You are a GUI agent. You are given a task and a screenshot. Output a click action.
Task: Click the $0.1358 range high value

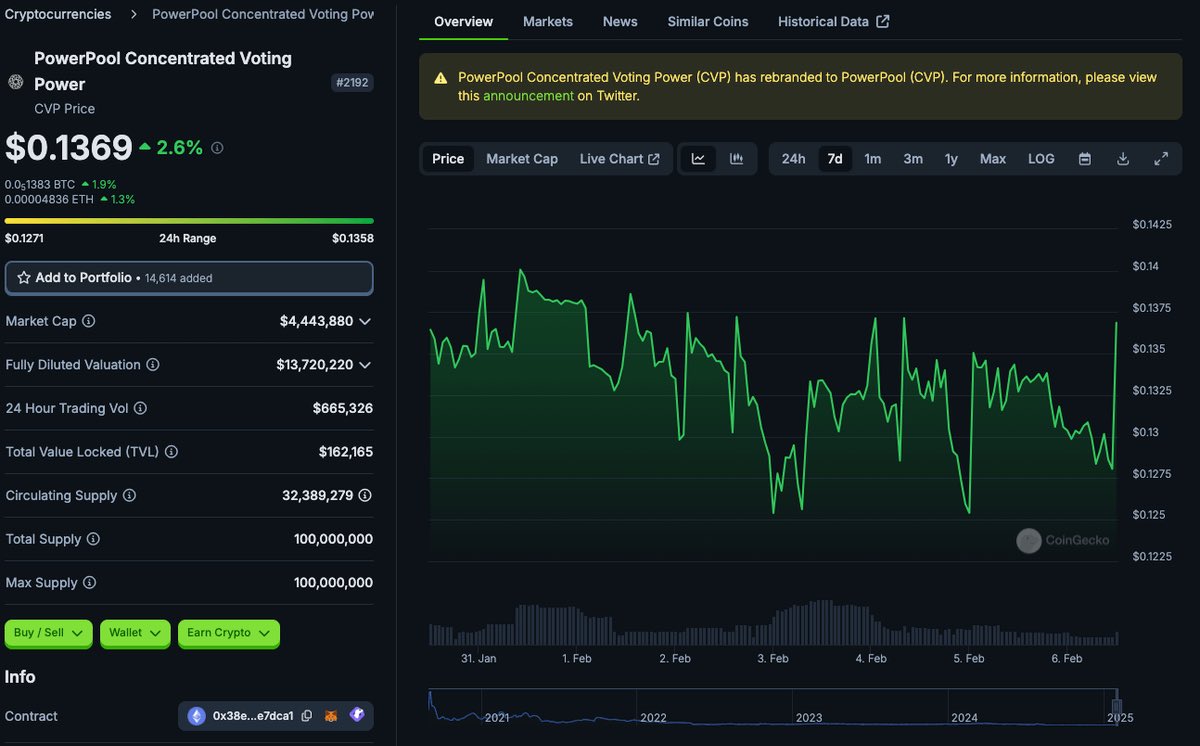(353, 238)
